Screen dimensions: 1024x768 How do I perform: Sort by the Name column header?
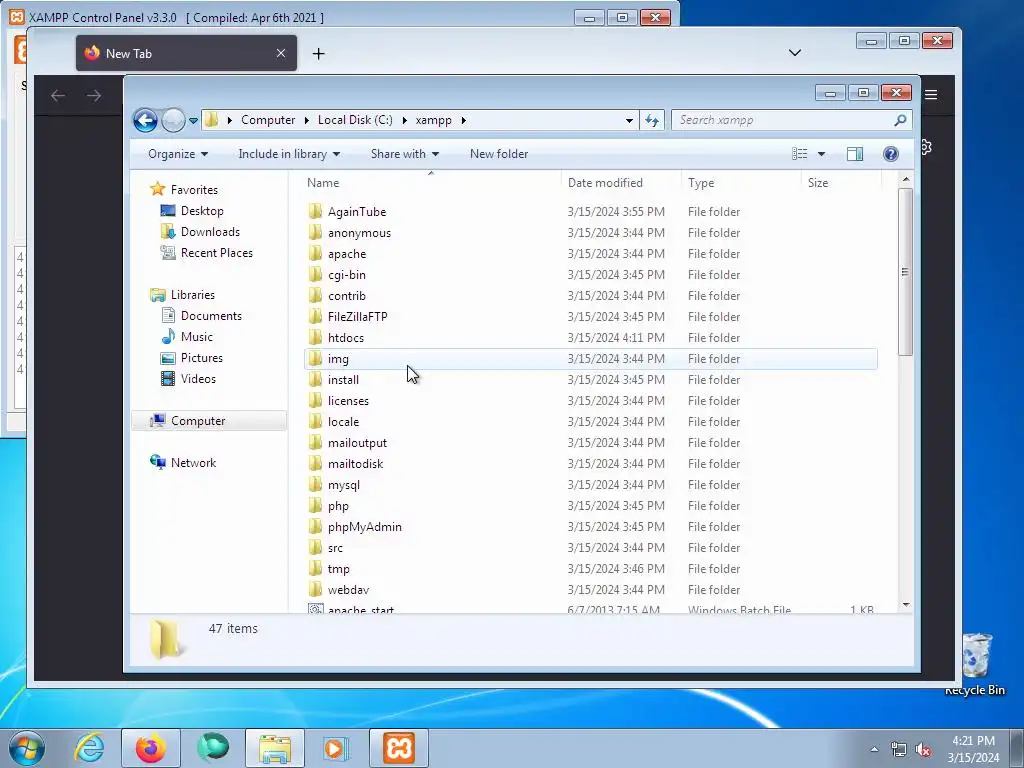(323, 183)
